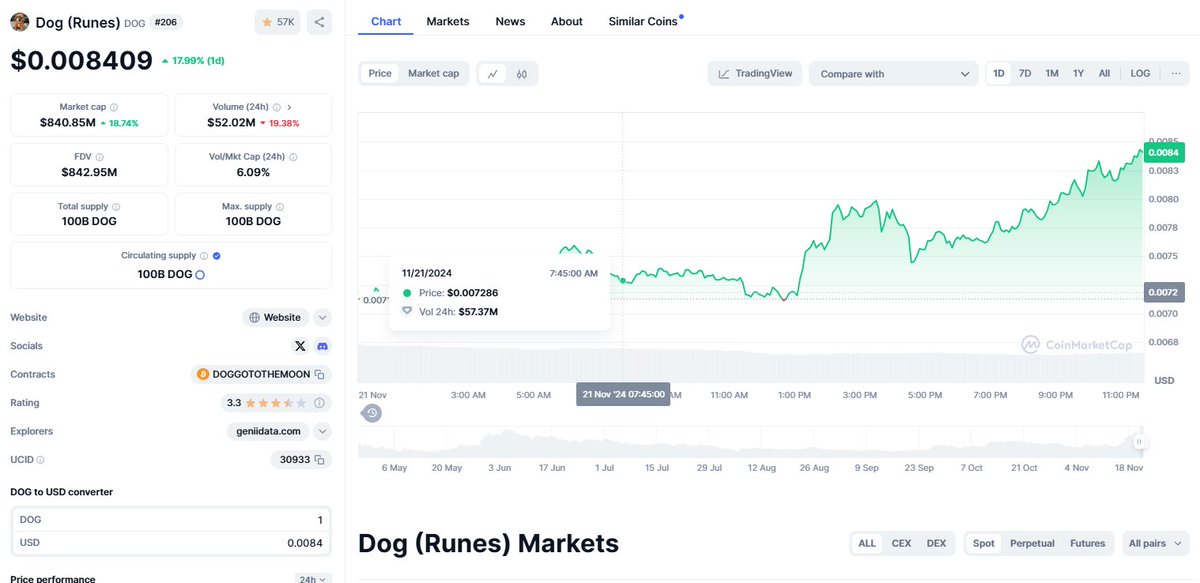The height and width of the screenshot is (583, 1200).
Task: Click the Dog (Runes) coin logo
Action: (x=19, y=22)
